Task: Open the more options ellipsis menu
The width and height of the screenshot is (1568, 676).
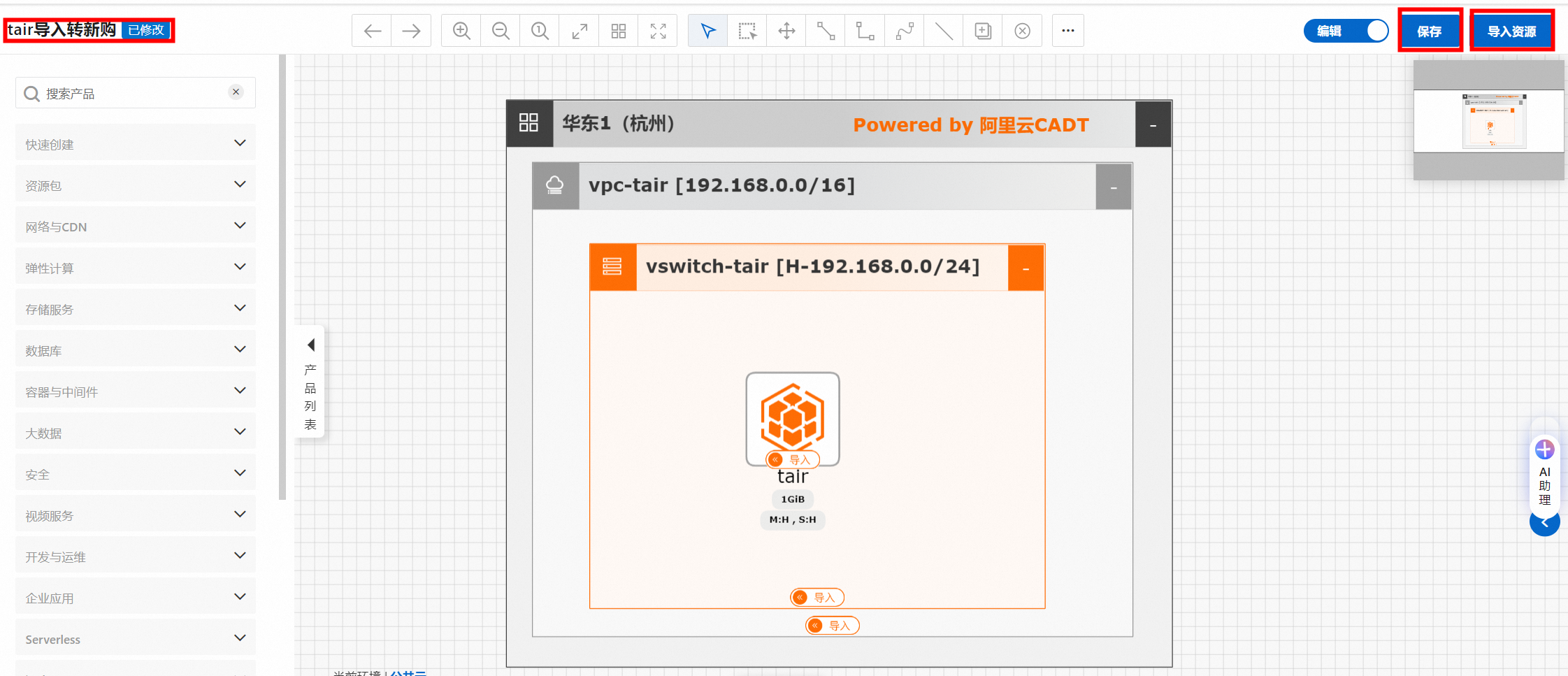Action: click(1068, 31)
